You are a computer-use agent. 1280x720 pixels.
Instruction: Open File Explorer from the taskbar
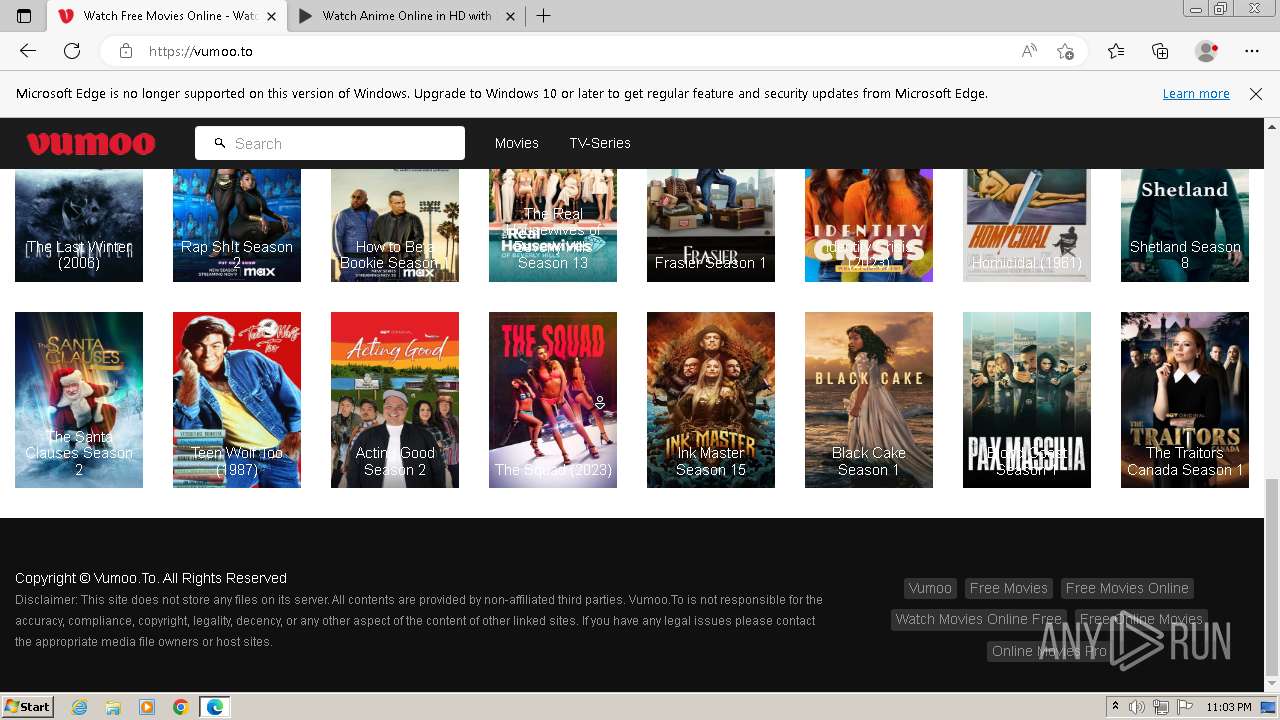[x=113, y=707]
